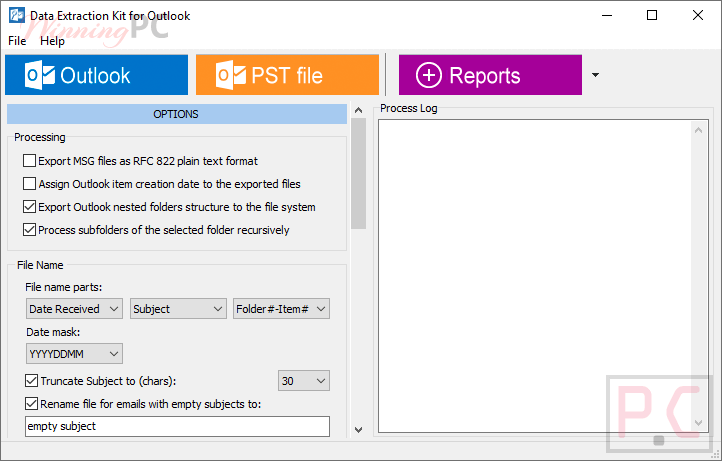Image resolution: width=722 pixels, height=461 pixels.
Task: Click the PST file button
Action: coord(287,75)
